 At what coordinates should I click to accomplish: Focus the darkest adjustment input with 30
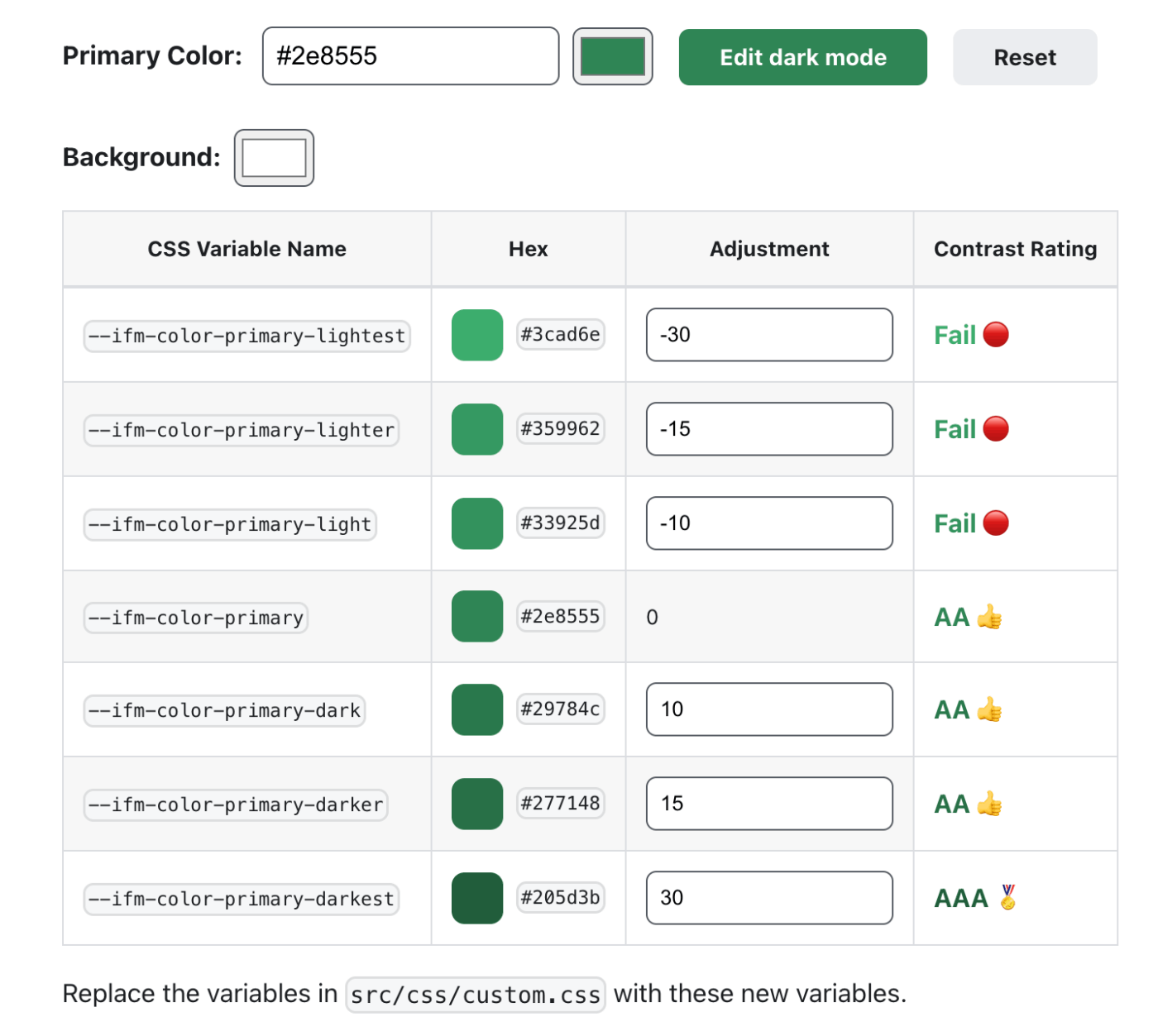(x=768, y=898)
